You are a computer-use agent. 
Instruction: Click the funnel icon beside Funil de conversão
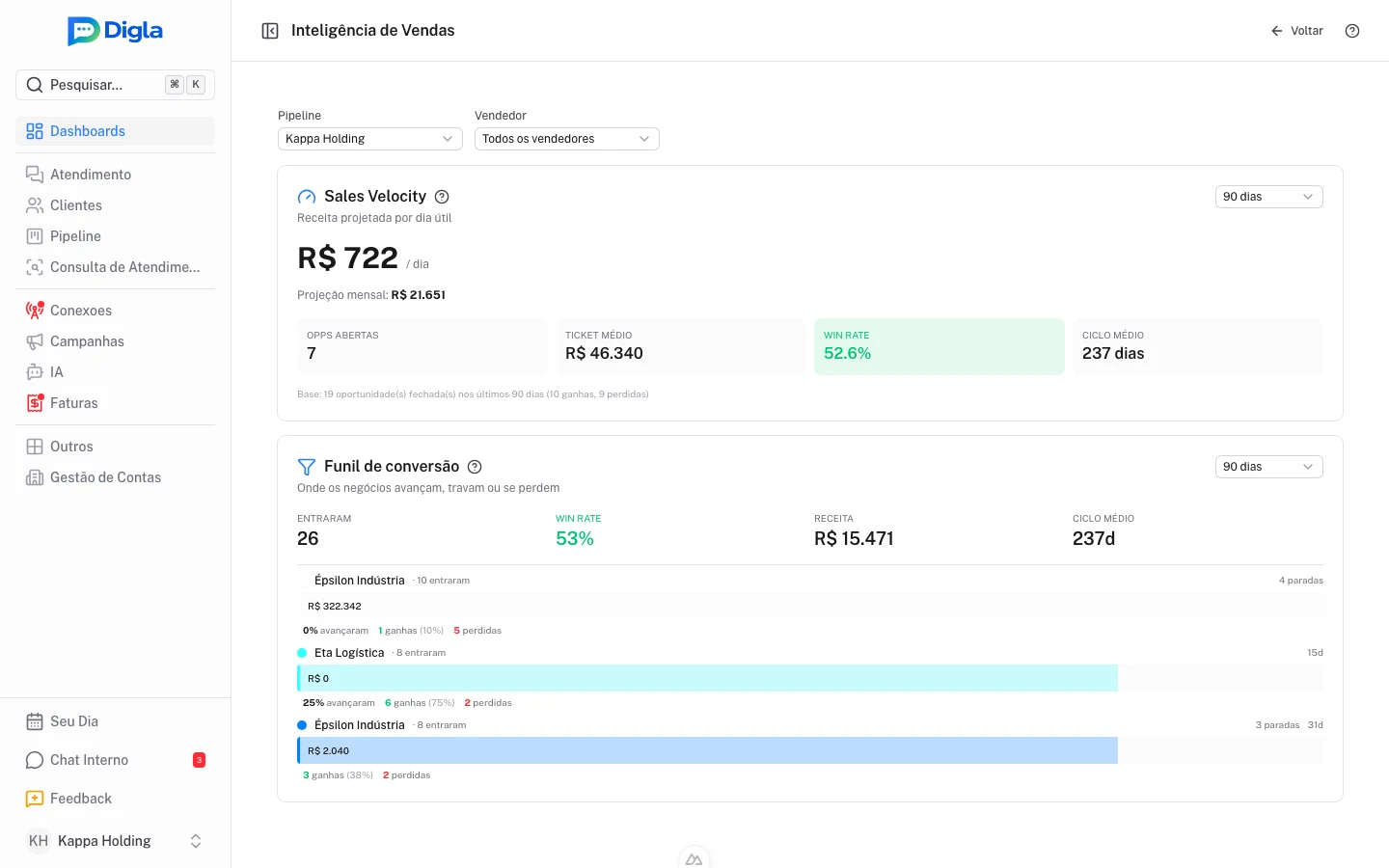[307, 467]
